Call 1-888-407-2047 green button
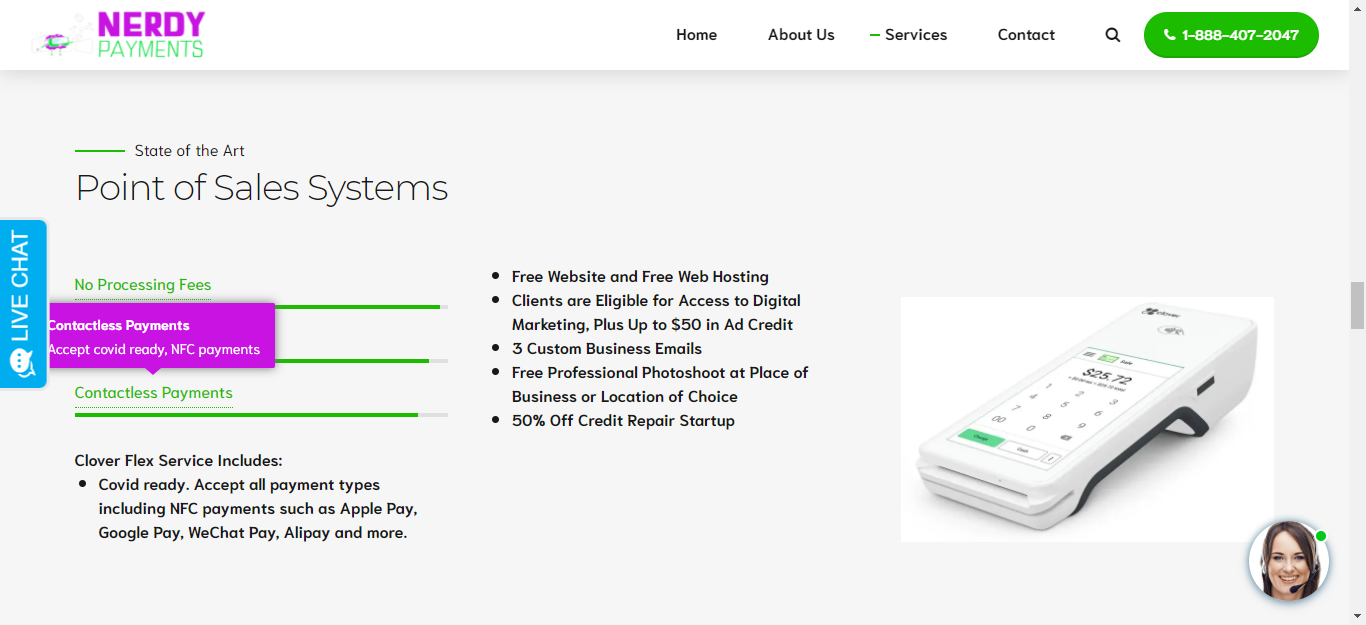This screenshot has height=625, width=1366. [x=1231, y=35]
